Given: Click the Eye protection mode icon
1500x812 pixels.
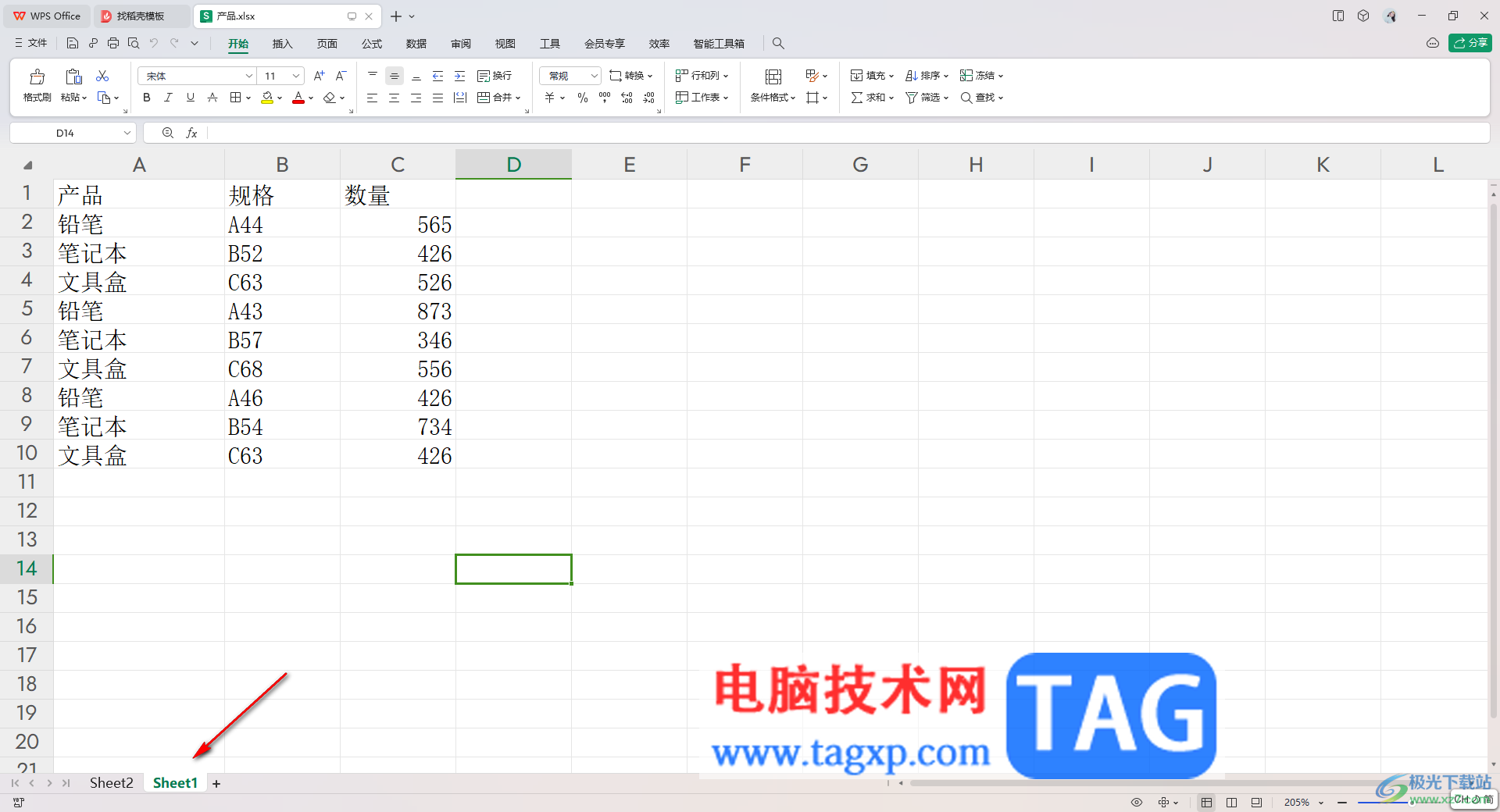Looking at the screenshot, I should pyautogui.click(x=1137, y=802).
